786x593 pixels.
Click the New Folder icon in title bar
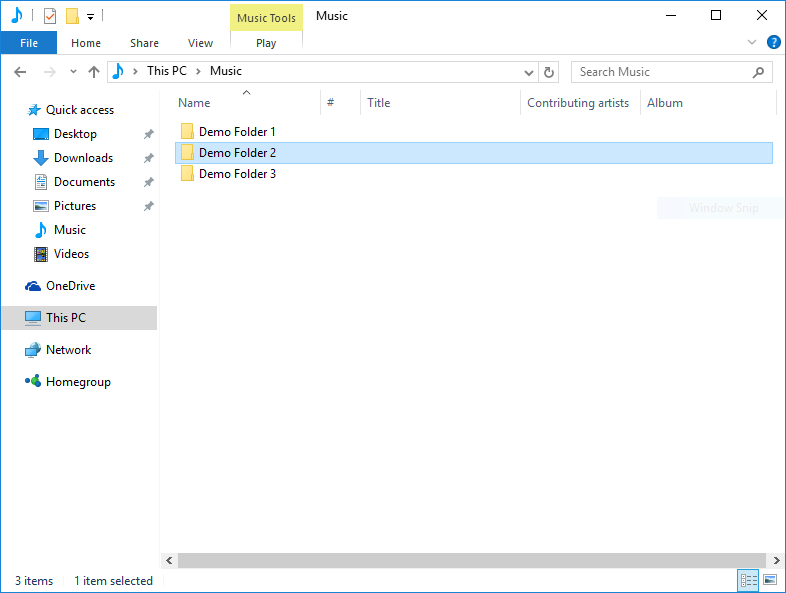pos(72,16)
